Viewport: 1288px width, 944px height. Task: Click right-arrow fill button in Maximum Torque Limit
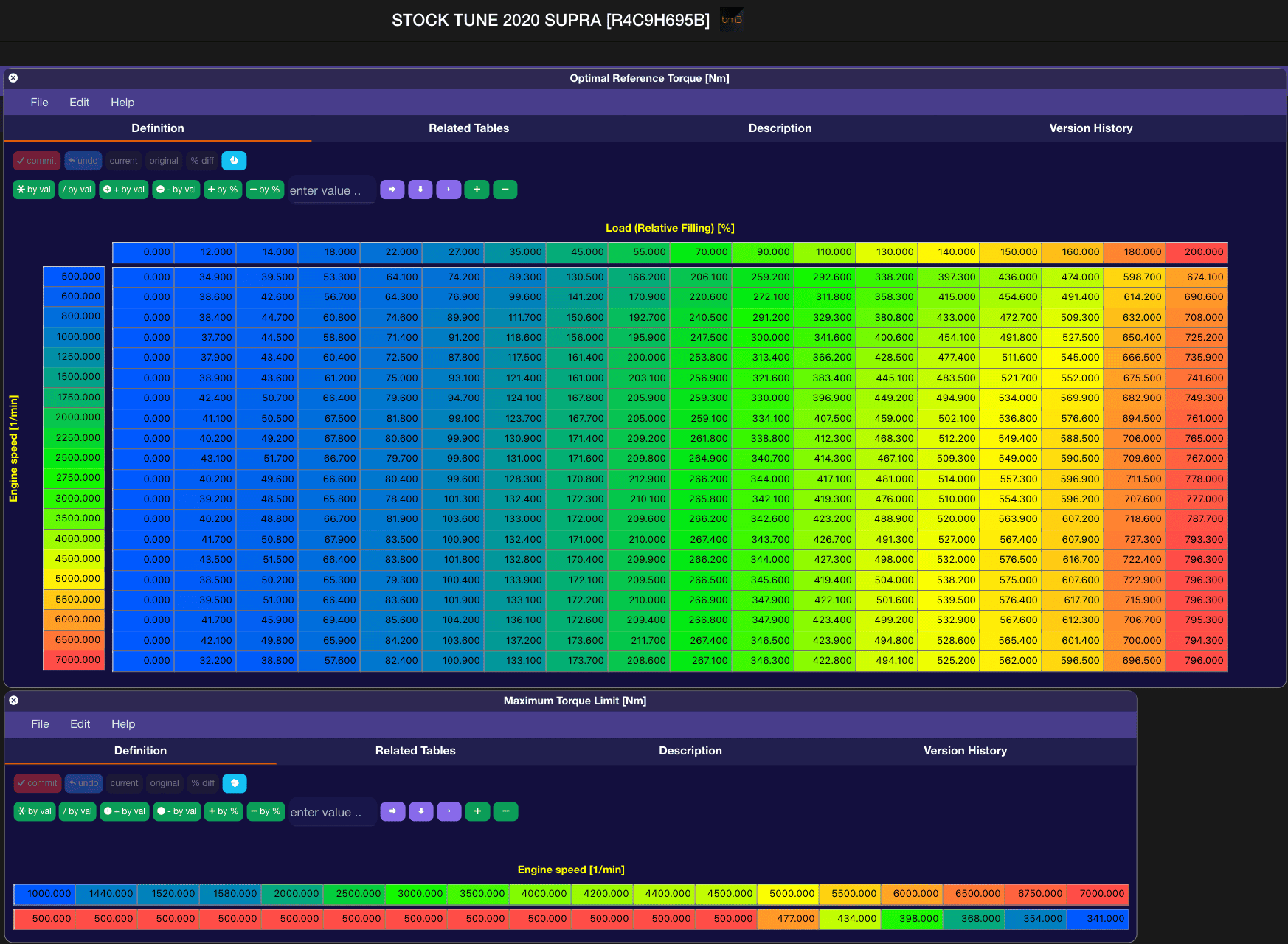[393, 811]
